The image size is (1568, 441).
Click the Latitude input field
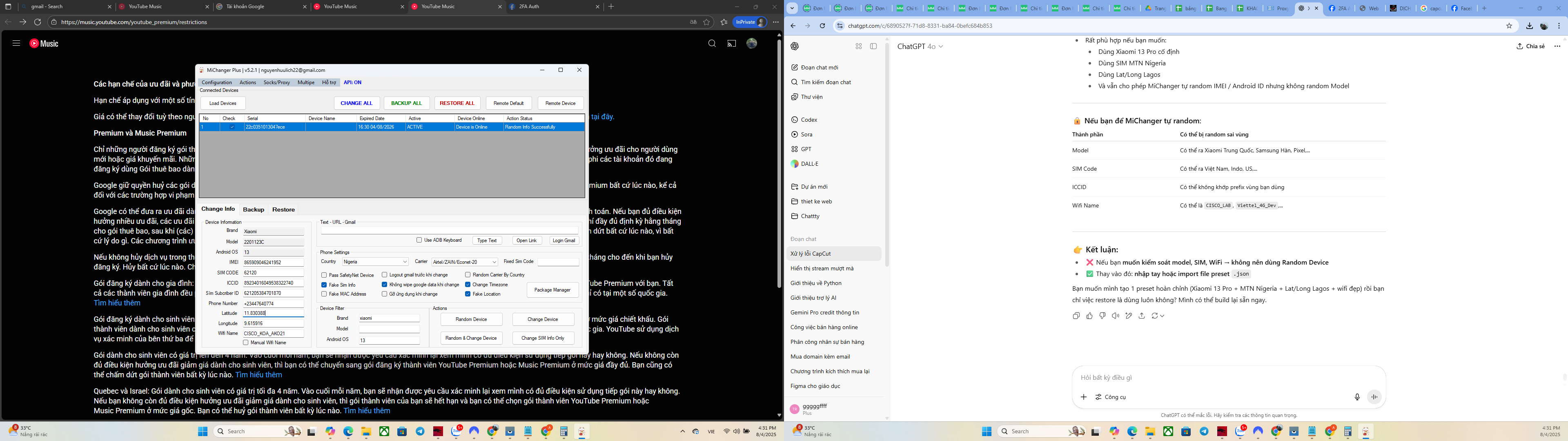coord(273,313)
